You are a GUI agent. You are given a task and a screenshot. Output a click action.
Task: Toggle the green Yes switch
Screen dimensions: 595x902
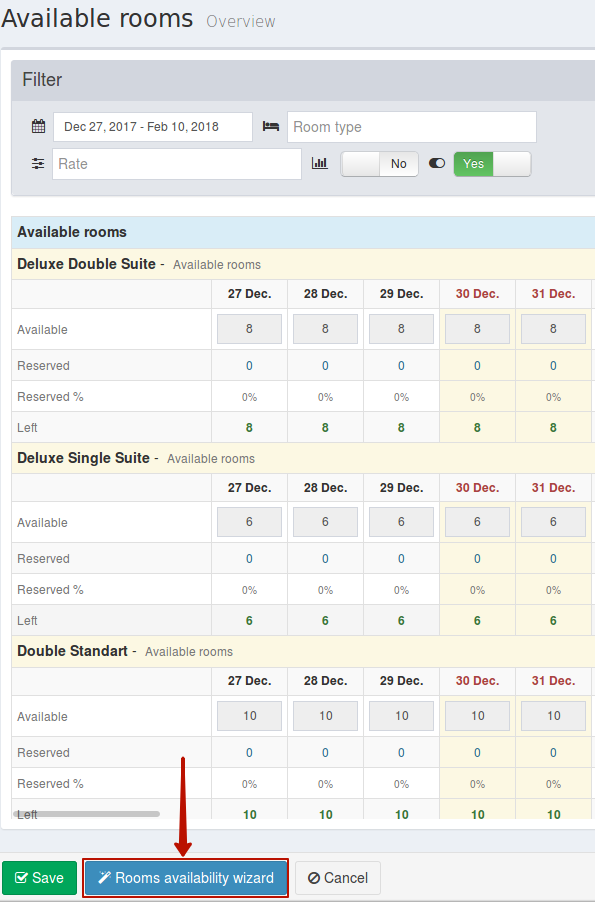(492, 164)
